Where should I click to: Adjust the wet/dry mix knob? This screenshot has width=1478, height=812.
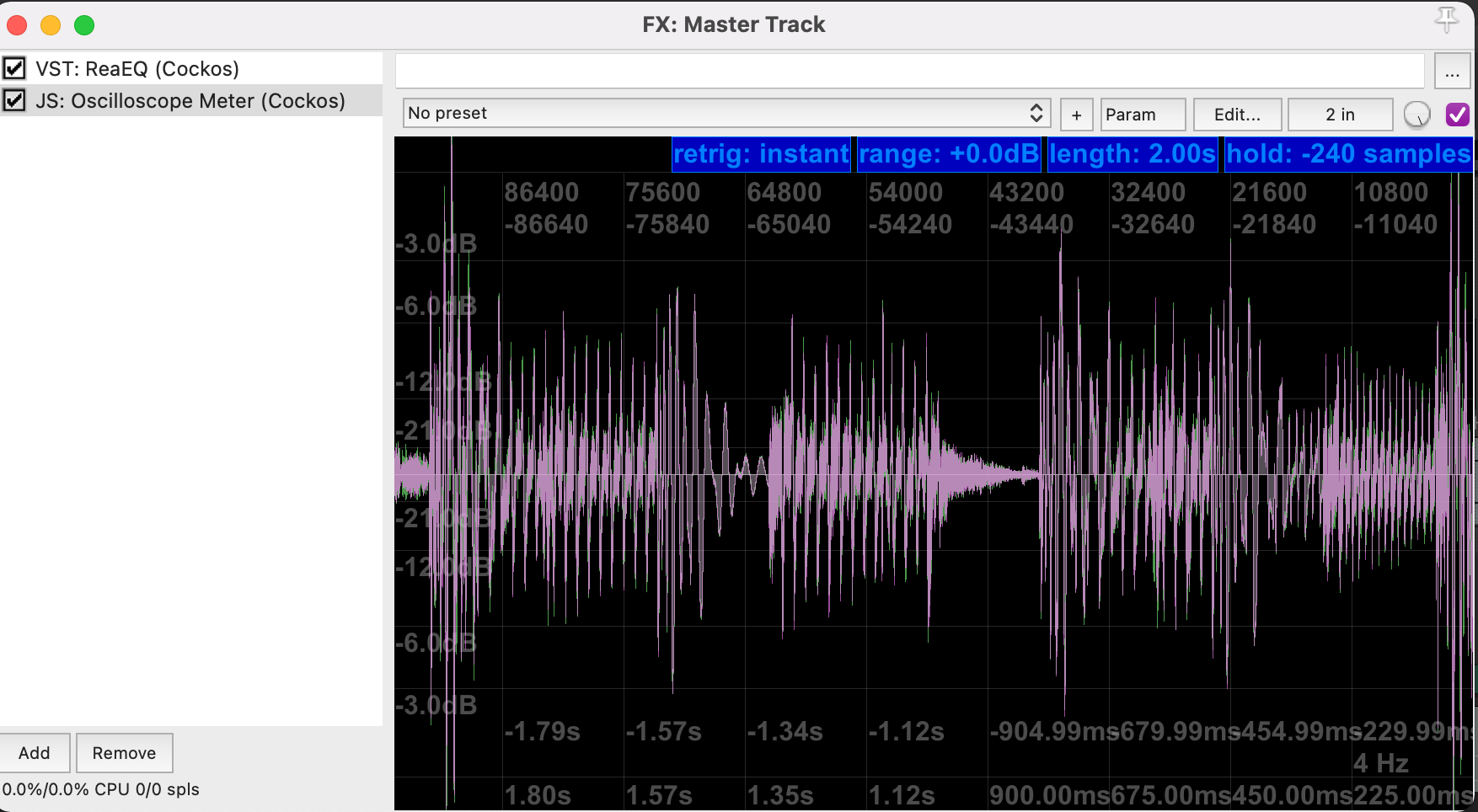[x=1417, y=115]
